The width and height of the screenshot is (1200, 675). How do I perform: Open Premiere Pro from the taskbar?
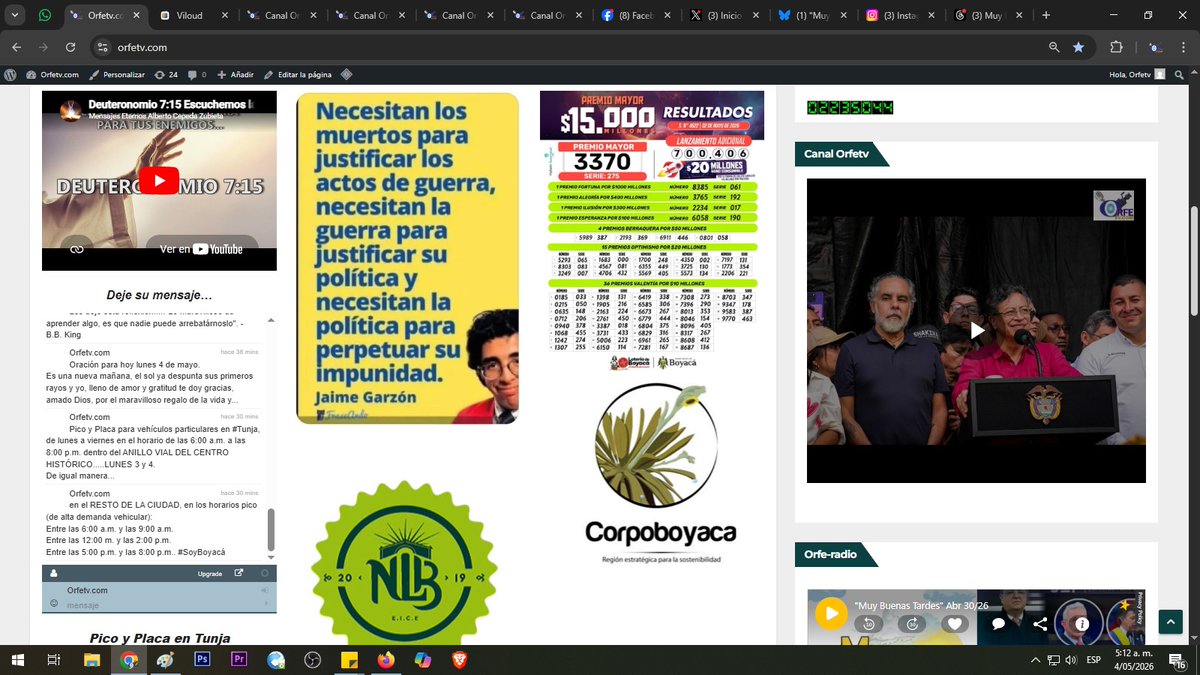[x=239, y=660]
